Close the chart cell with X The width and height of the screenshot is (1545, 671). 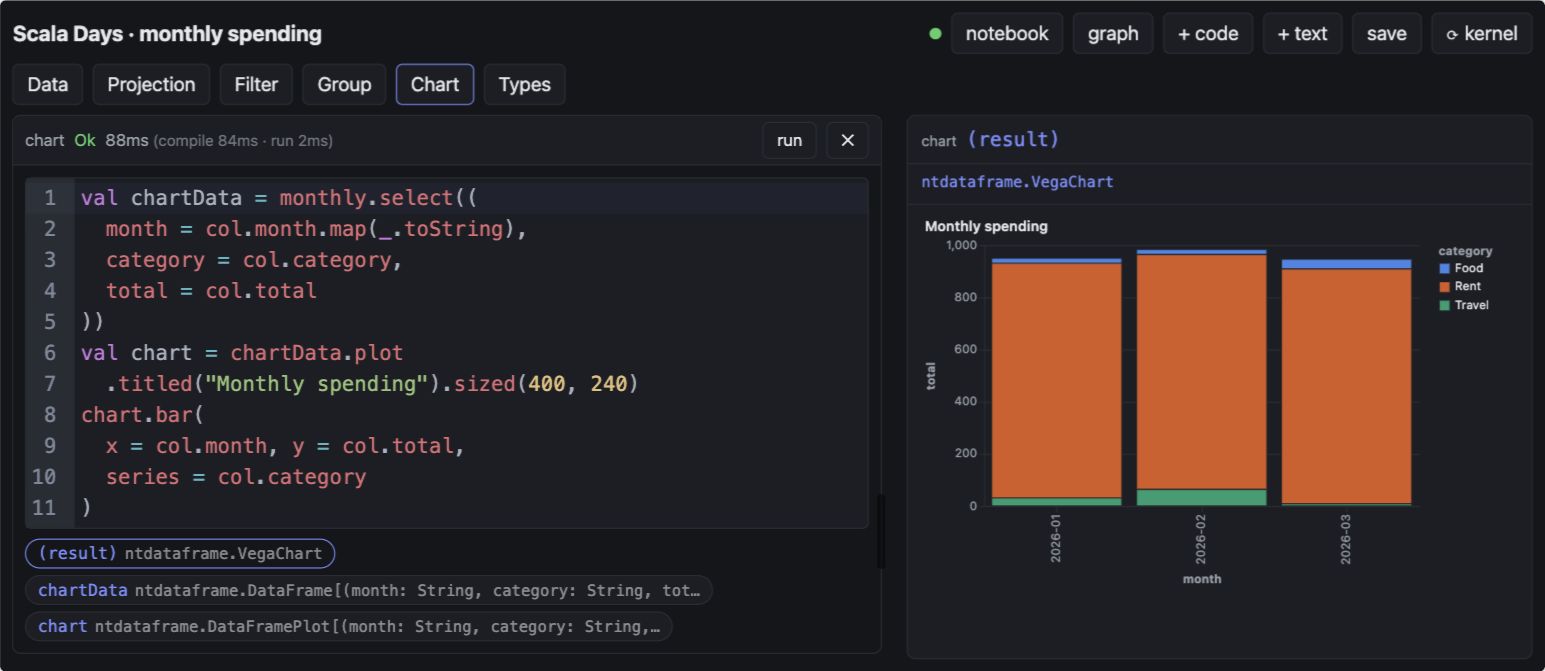pos(847,140)
